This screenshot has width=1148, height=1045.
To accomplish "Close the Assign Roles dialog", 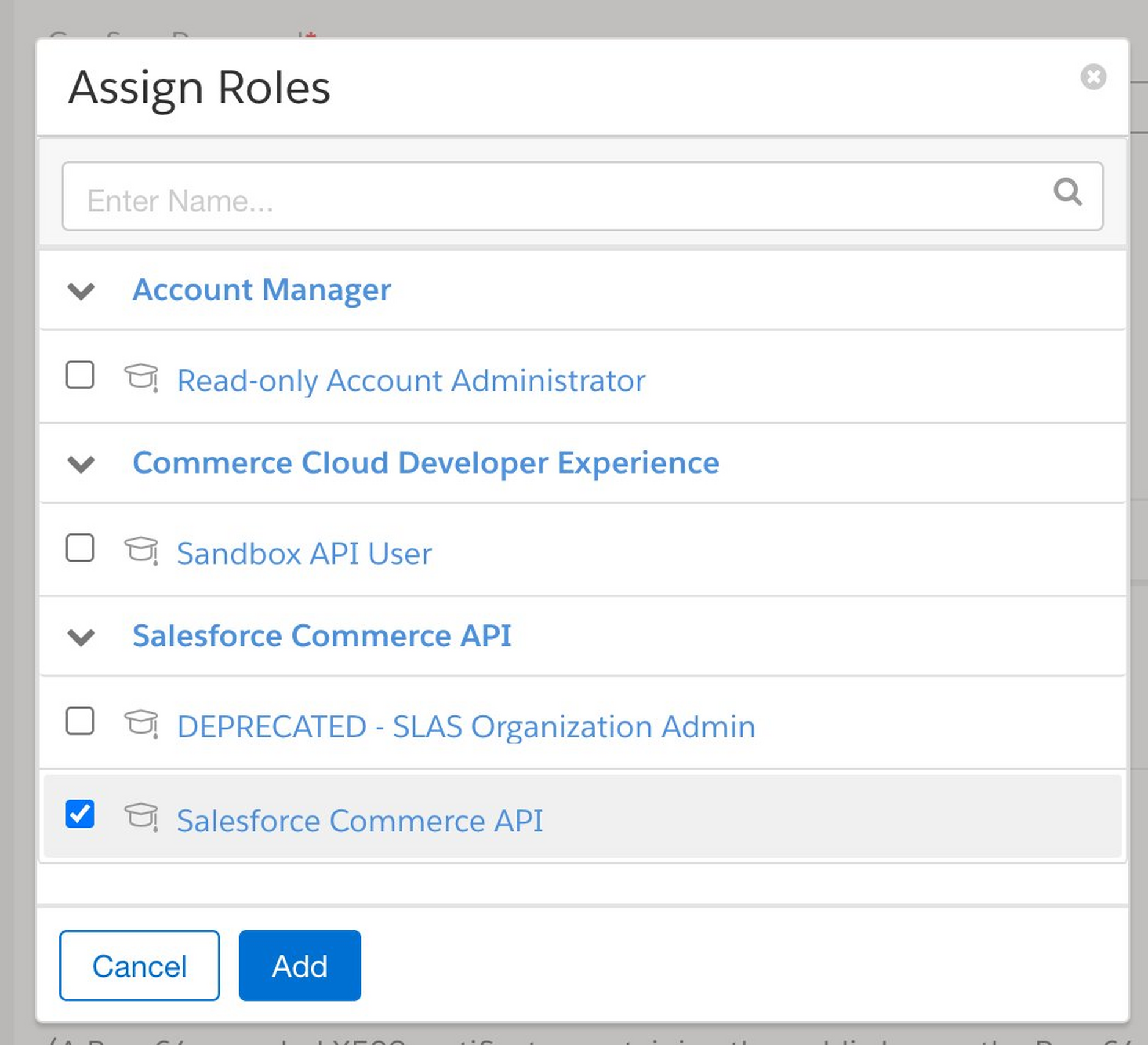I will [1093, 77].
